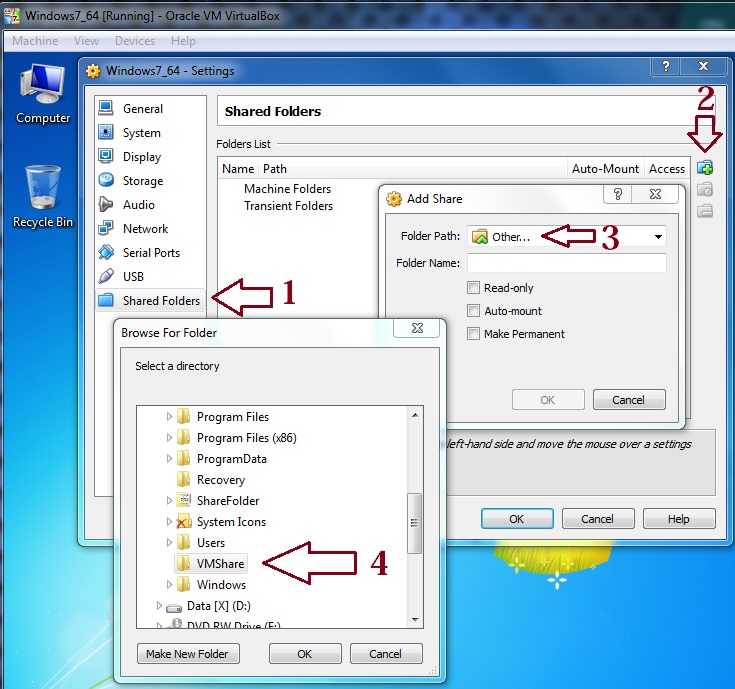Click the Computer desktop icon
This screenshot has height=689, width=735.
pos(43,94)
